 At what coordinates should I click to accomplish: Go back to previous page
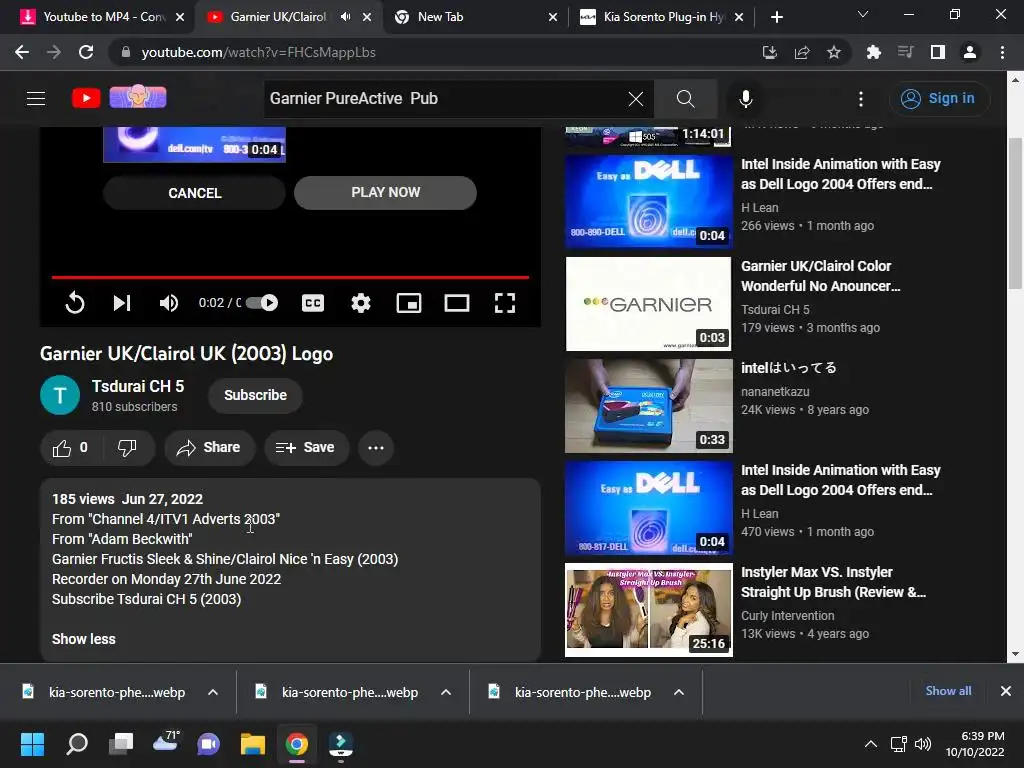(x=22, y=52)
